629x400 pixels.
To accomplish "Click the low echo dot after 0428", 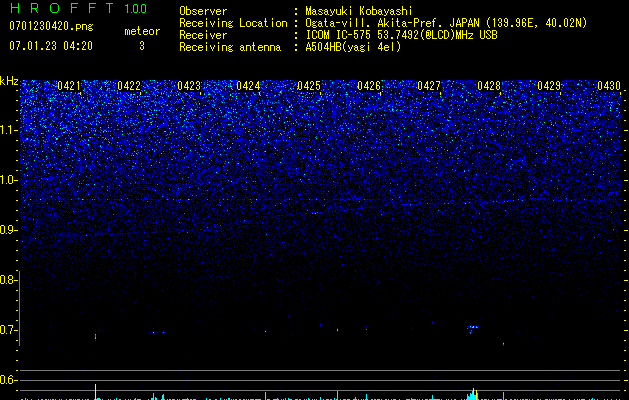I will click(x=503, y=343).
